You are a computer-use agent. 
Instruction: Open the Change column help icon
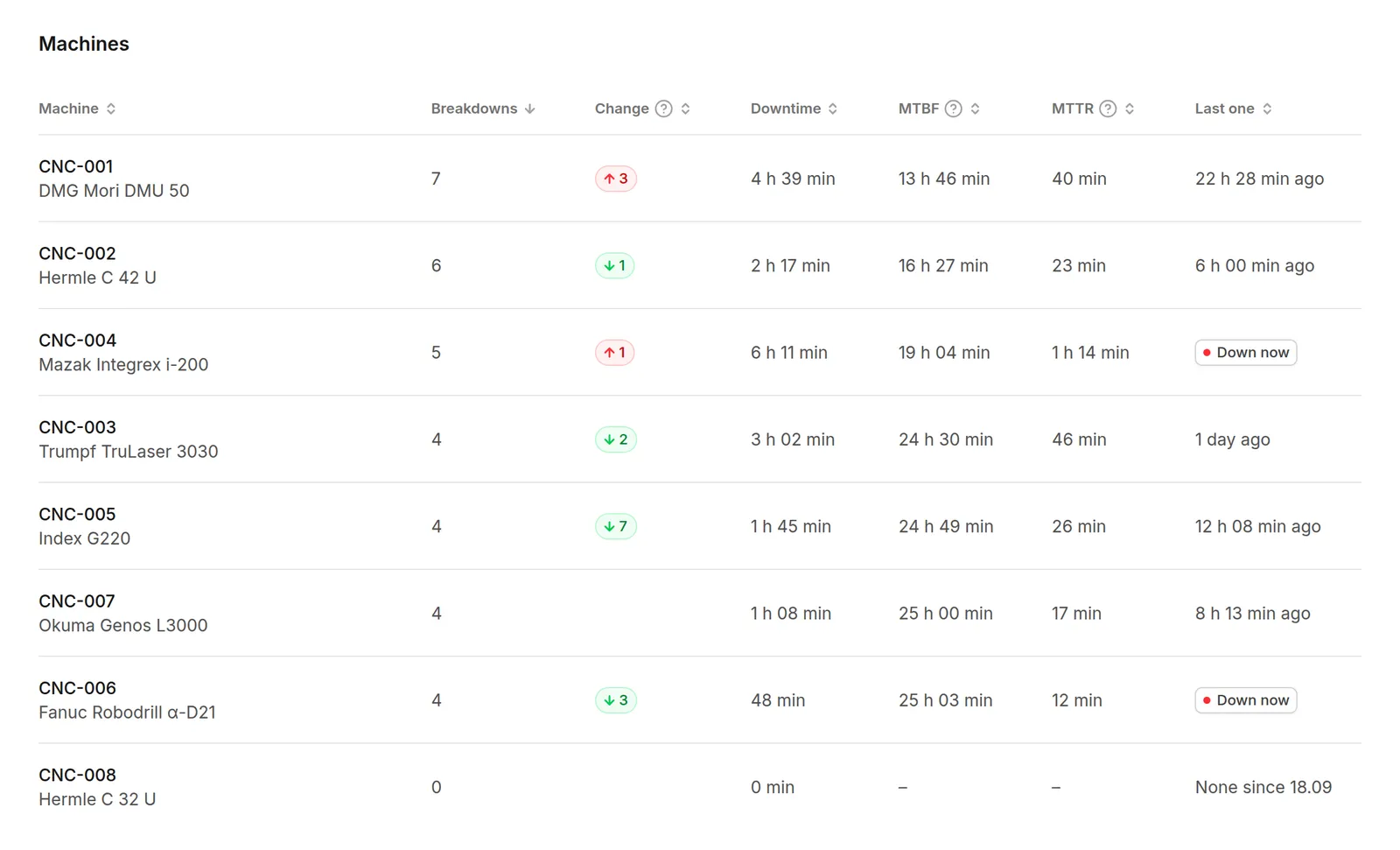(x=664, y=109)
